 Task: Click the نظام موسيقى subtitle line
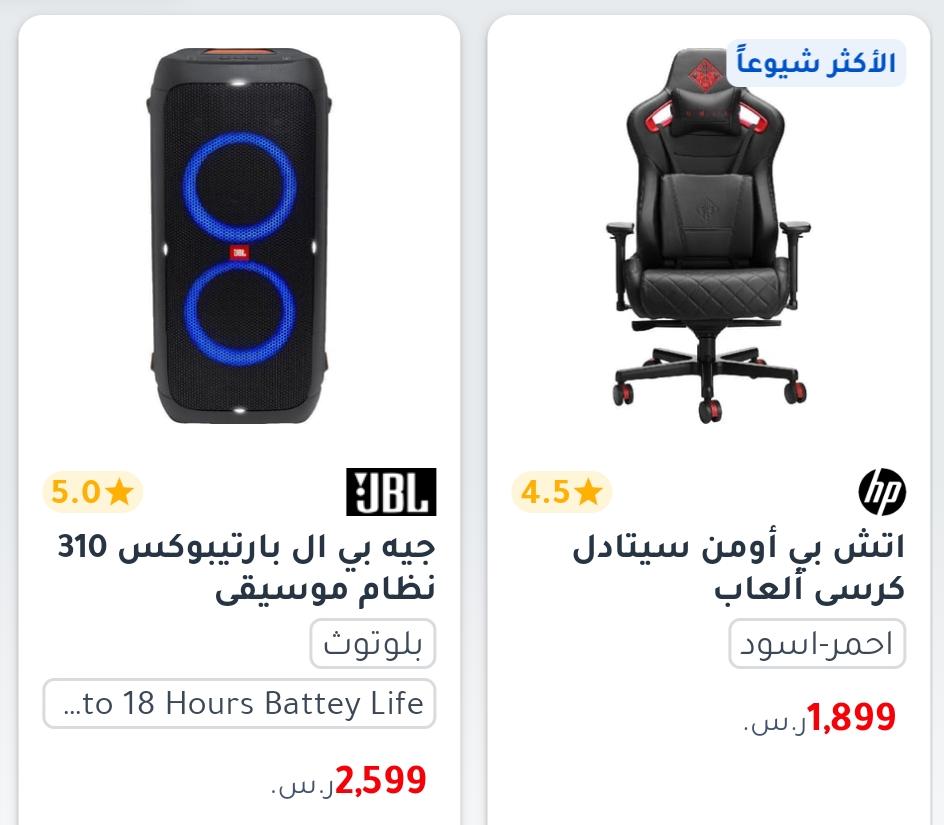(325, 588)
